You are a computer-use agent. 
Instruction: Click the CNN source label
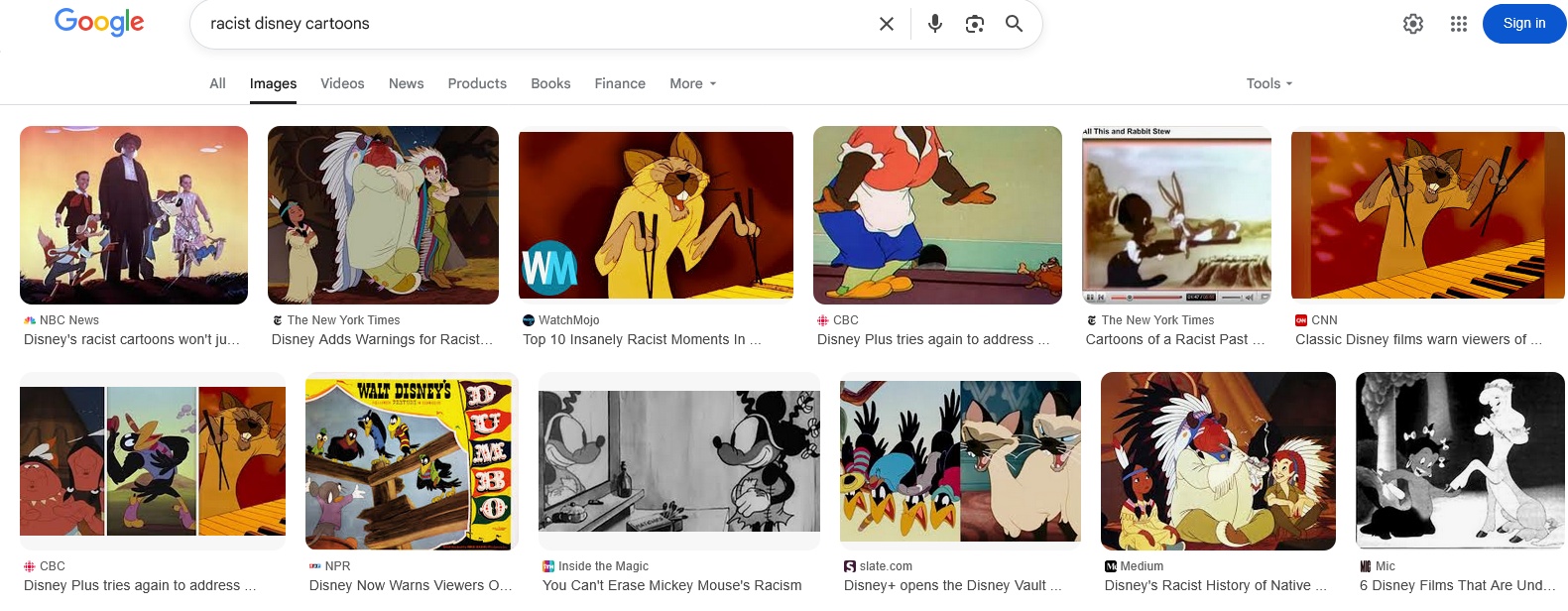tap(1324, 320)
